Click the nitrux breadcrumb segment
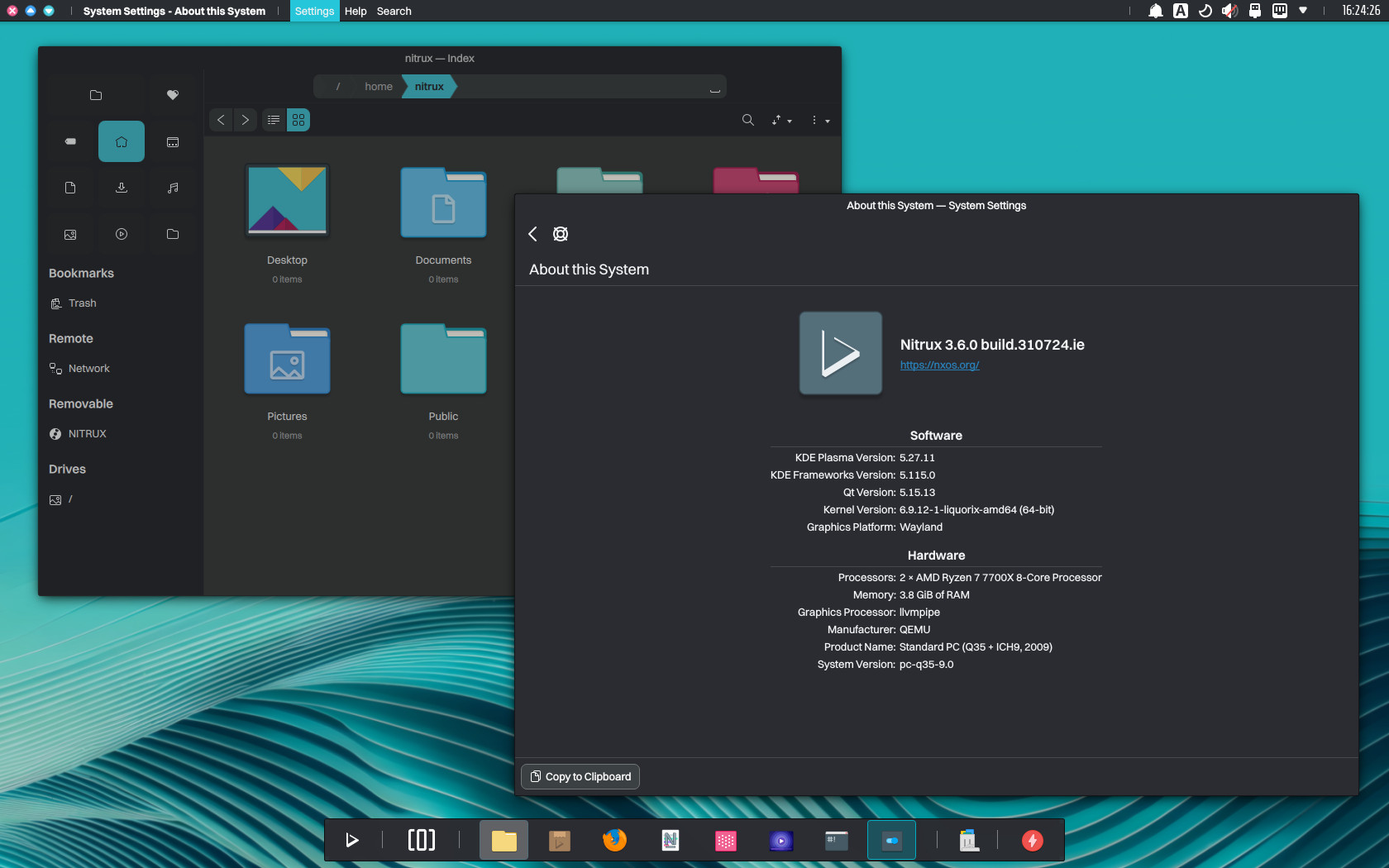 click(429, 86)
